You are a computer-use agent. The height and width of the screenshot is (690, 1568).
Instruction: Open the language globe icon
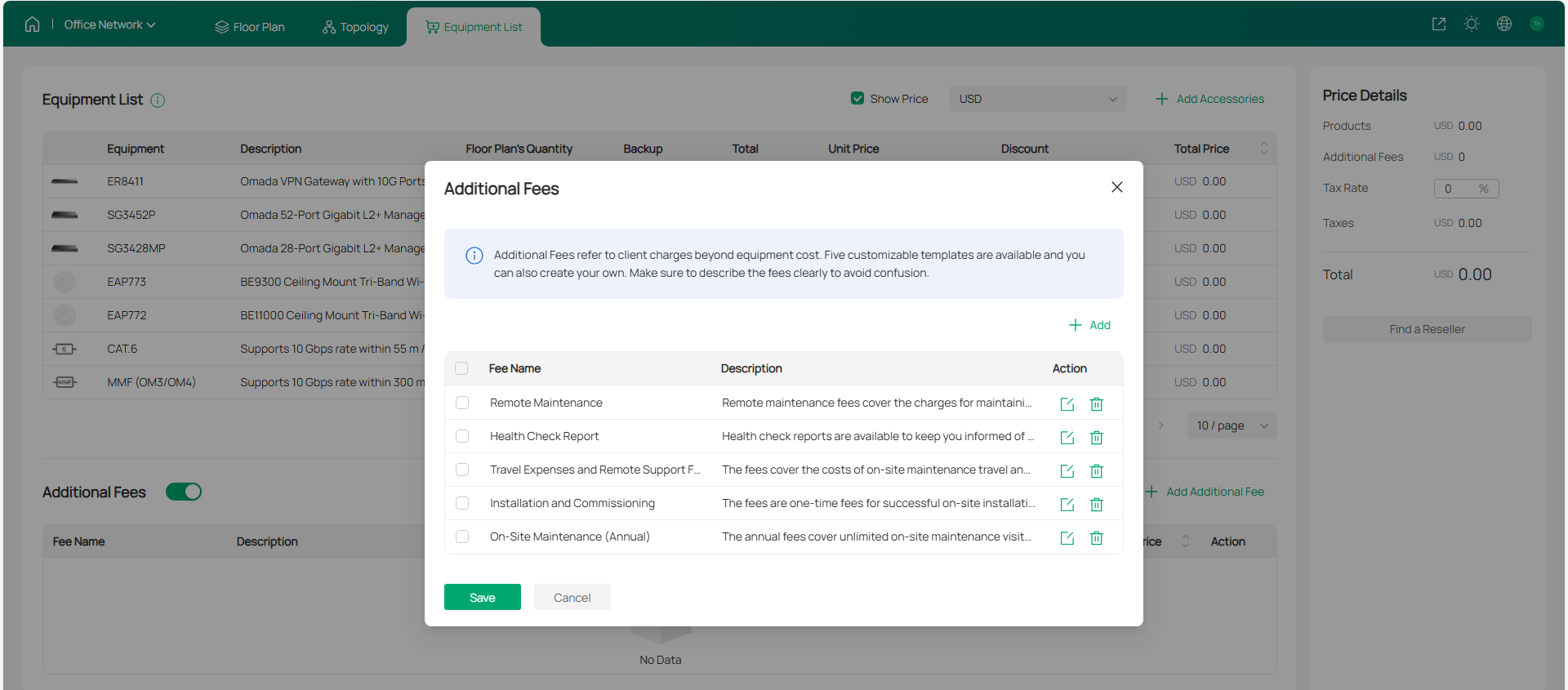(1504, 24)
